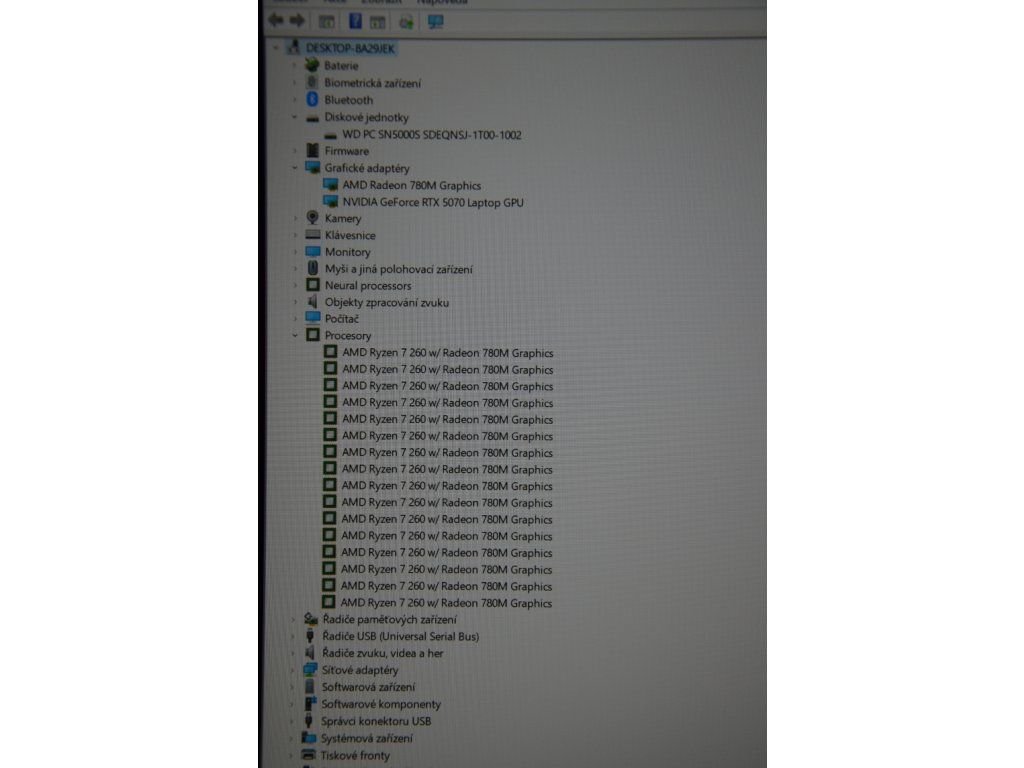Click the Monitory screen icon
The width and height of the screenshot is (1024, 768).
[313, 251]
